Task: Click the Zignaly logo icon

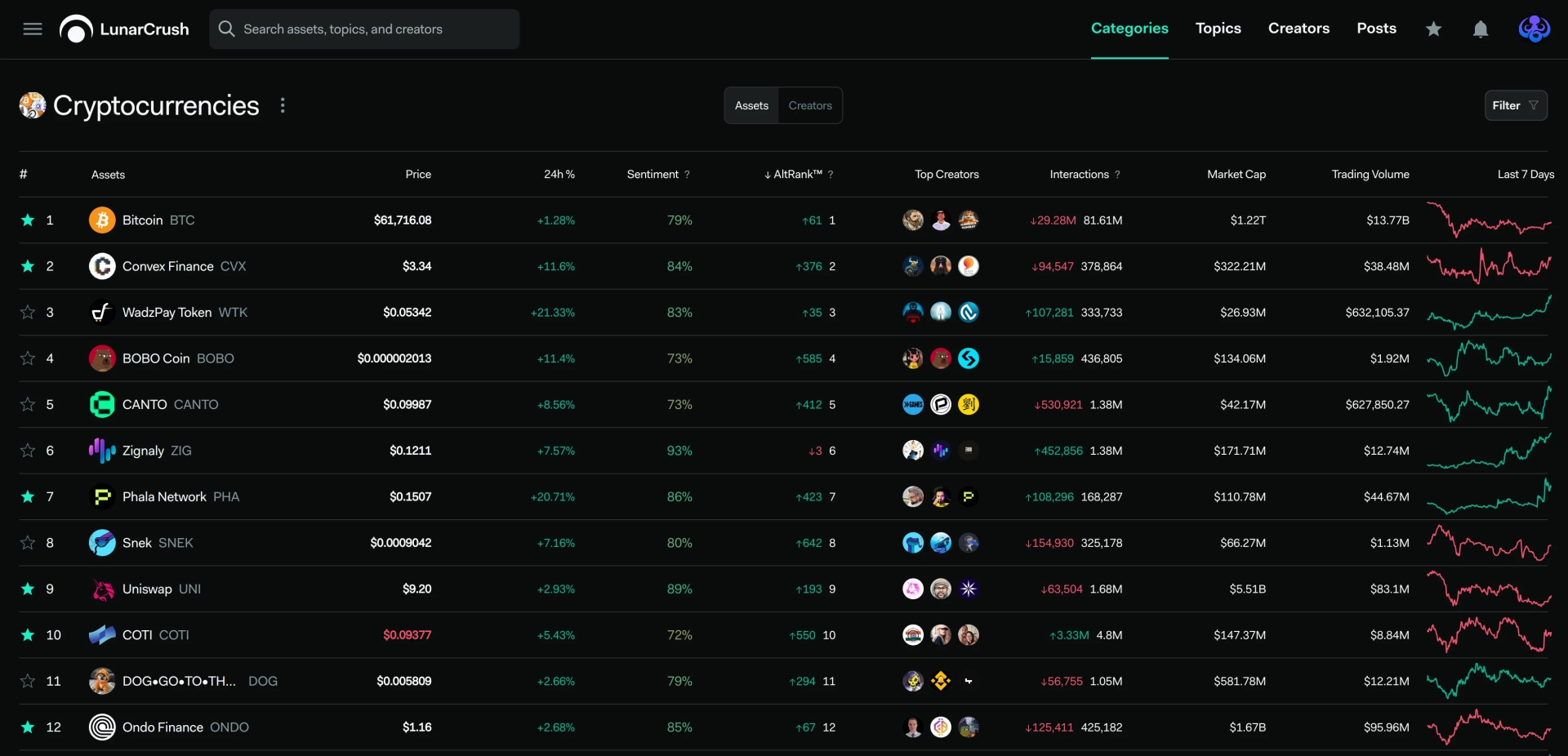Action: click(102, 451)
